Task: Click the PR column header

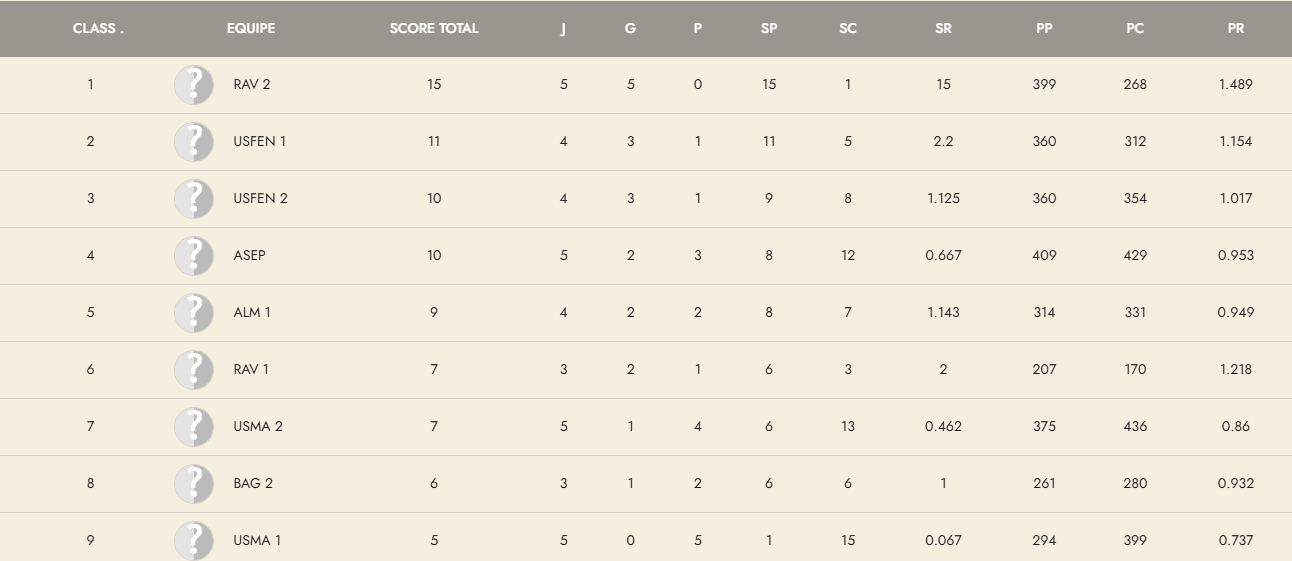Action: [x=1236, y=29]
